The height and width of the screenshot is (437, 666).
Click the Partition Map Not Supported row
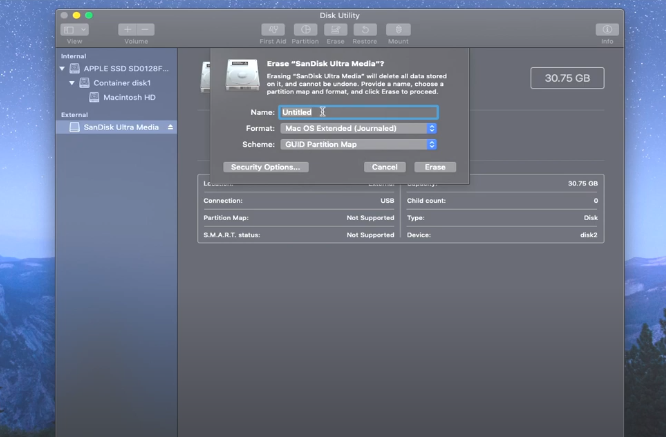point(299,217)
